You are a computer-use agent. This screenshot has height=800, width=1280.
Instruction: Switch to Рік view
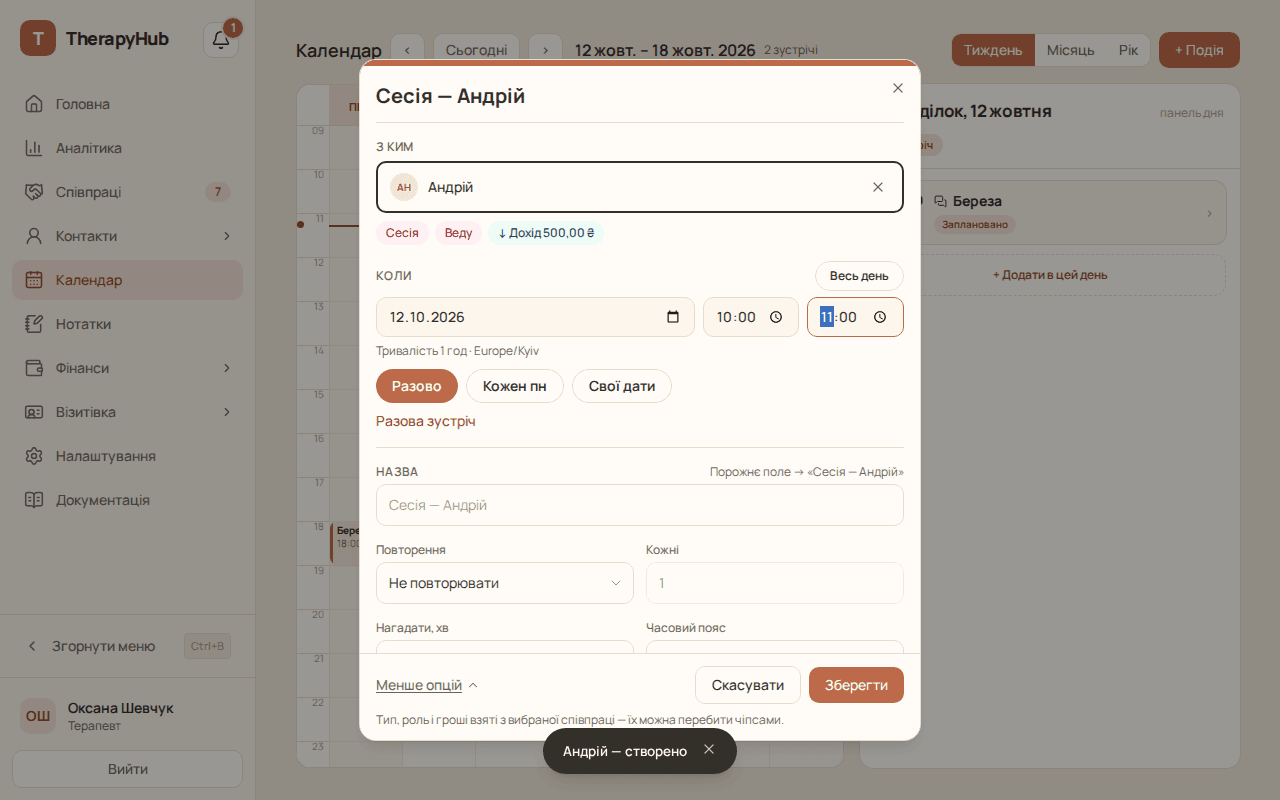click(x=1128, y=50)
